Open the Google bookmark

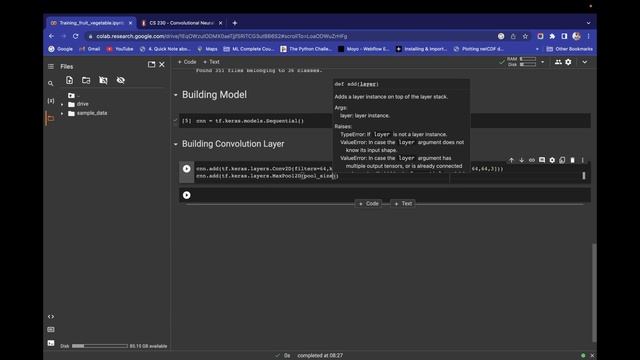[60, 49]
